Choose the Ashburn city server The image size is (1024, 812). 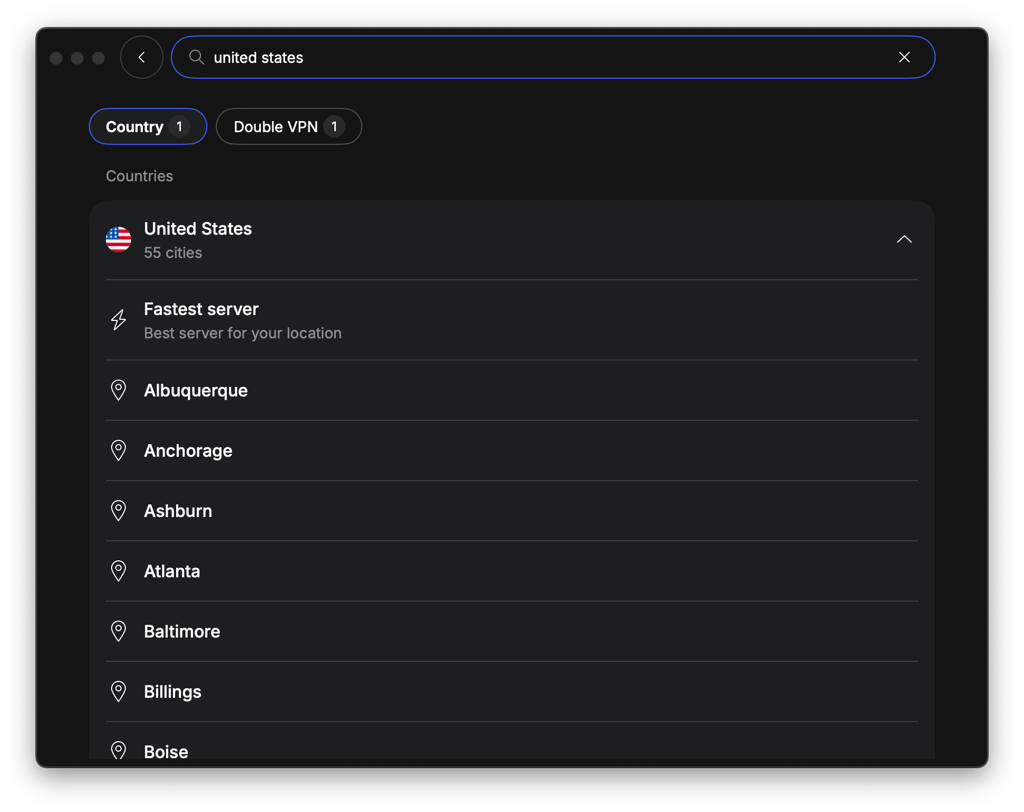click(x=512, y=510)
